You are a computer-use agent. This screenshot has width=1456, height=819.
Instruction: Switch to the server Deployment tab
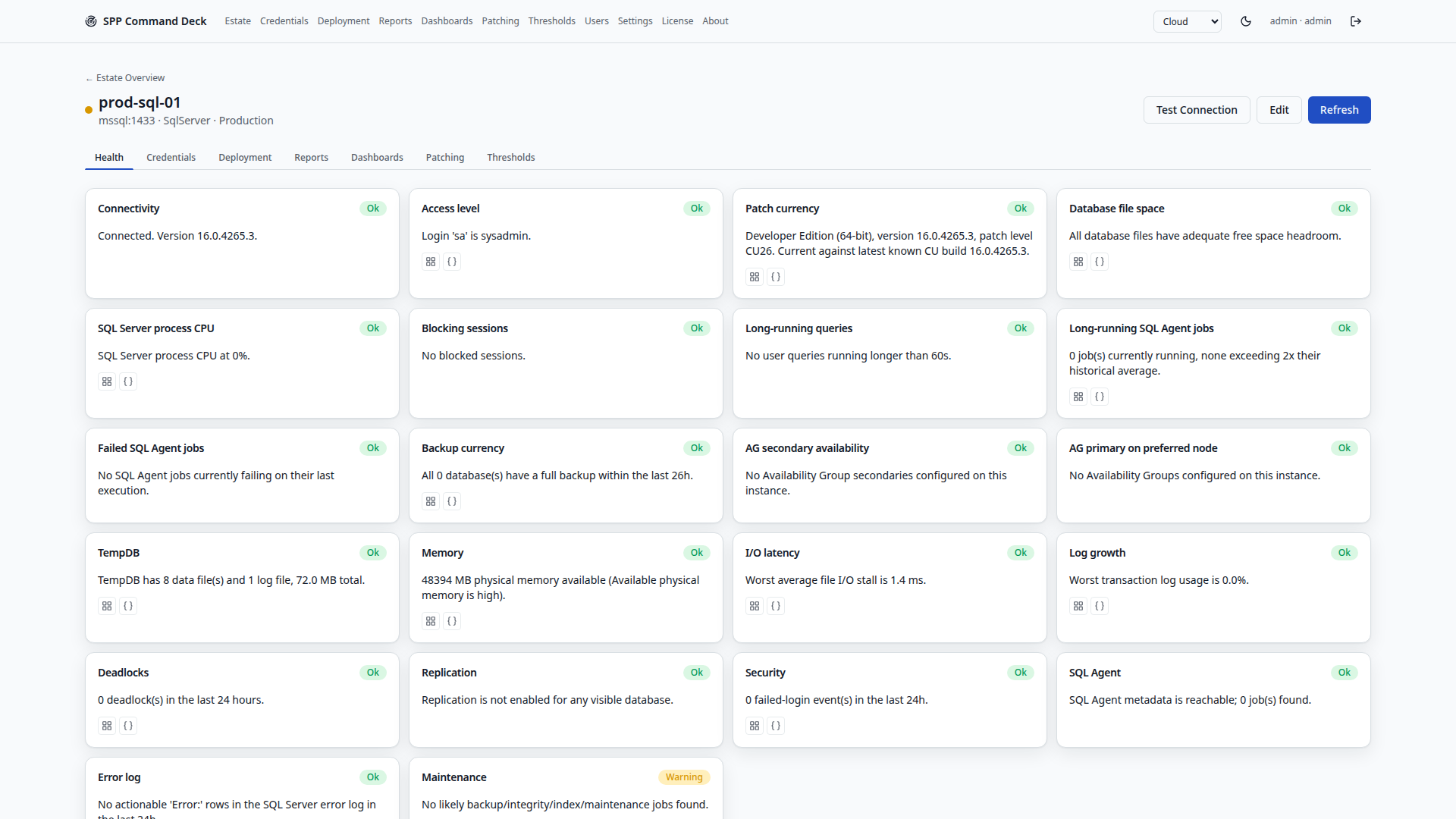coord(245,158)
